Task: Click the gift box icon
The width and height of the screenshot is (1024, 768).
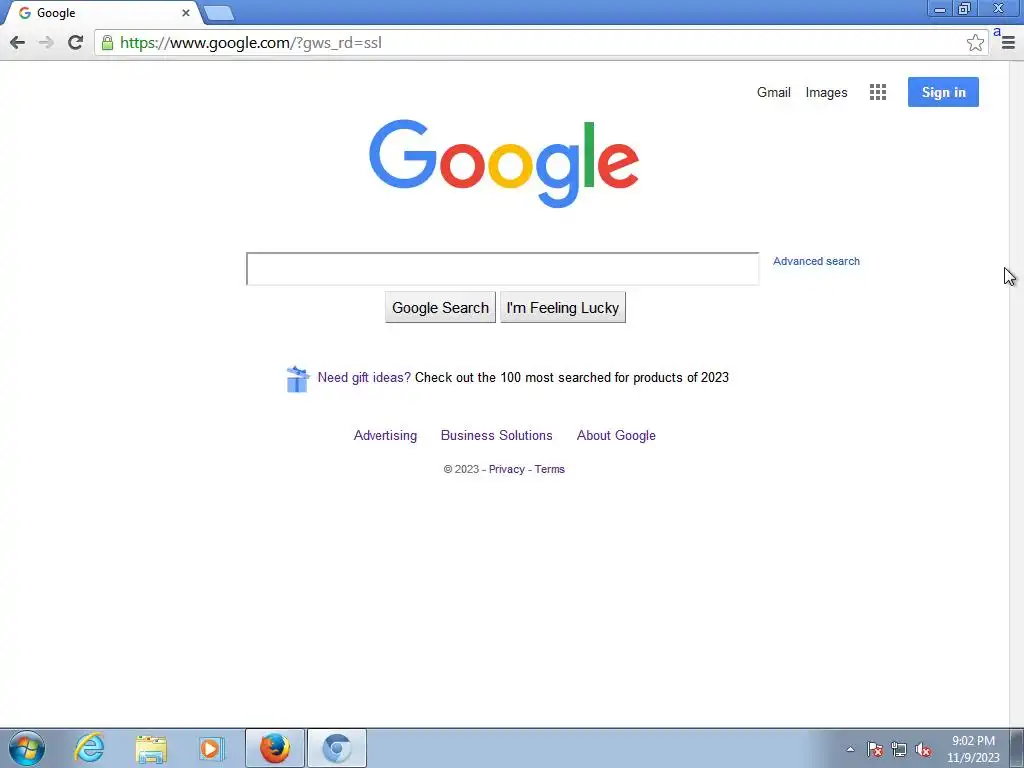Action: (x=297, y=379)
